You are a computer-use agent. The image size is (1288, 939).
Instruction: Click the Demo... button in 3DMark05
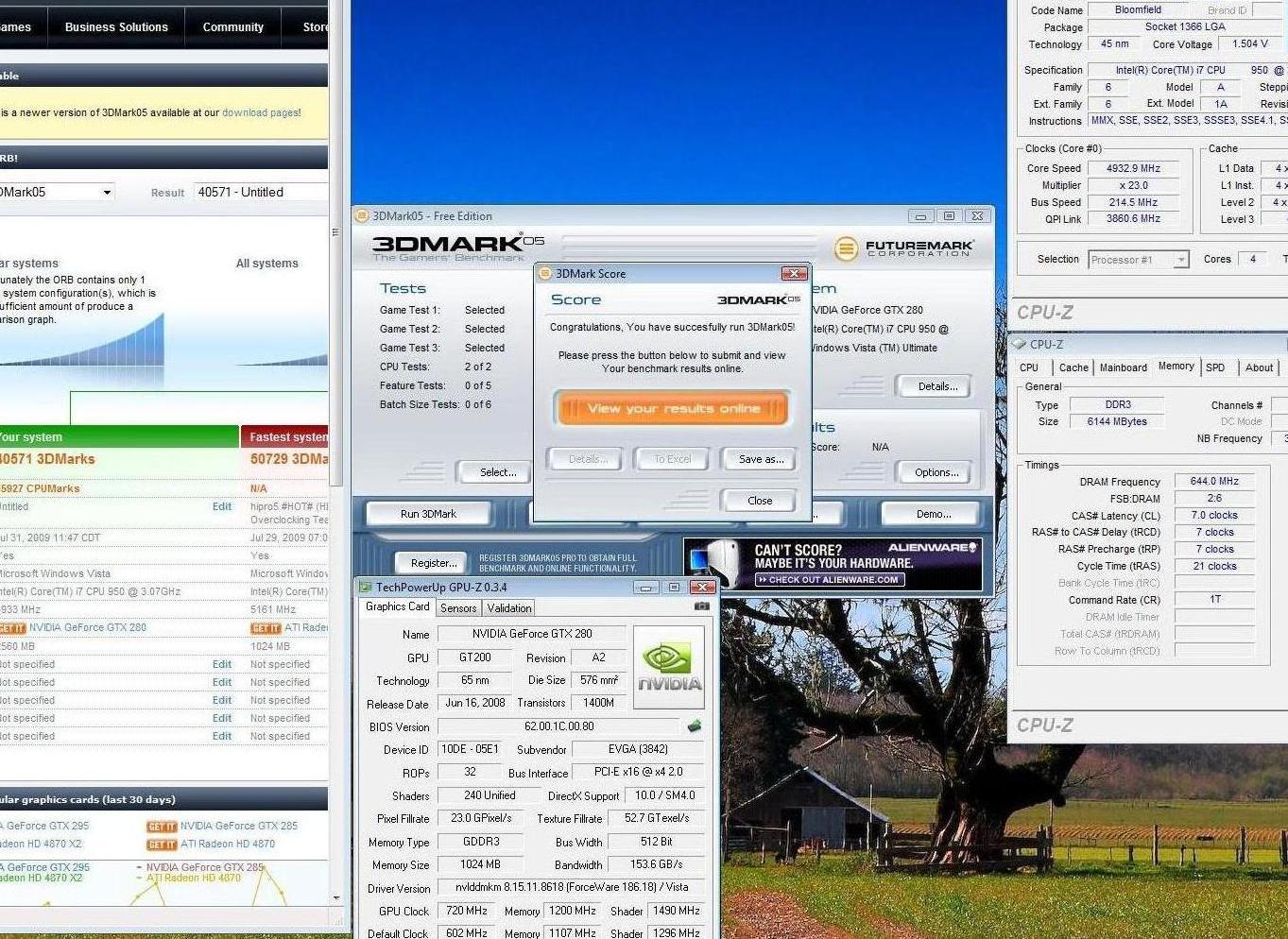click(934, 514)
